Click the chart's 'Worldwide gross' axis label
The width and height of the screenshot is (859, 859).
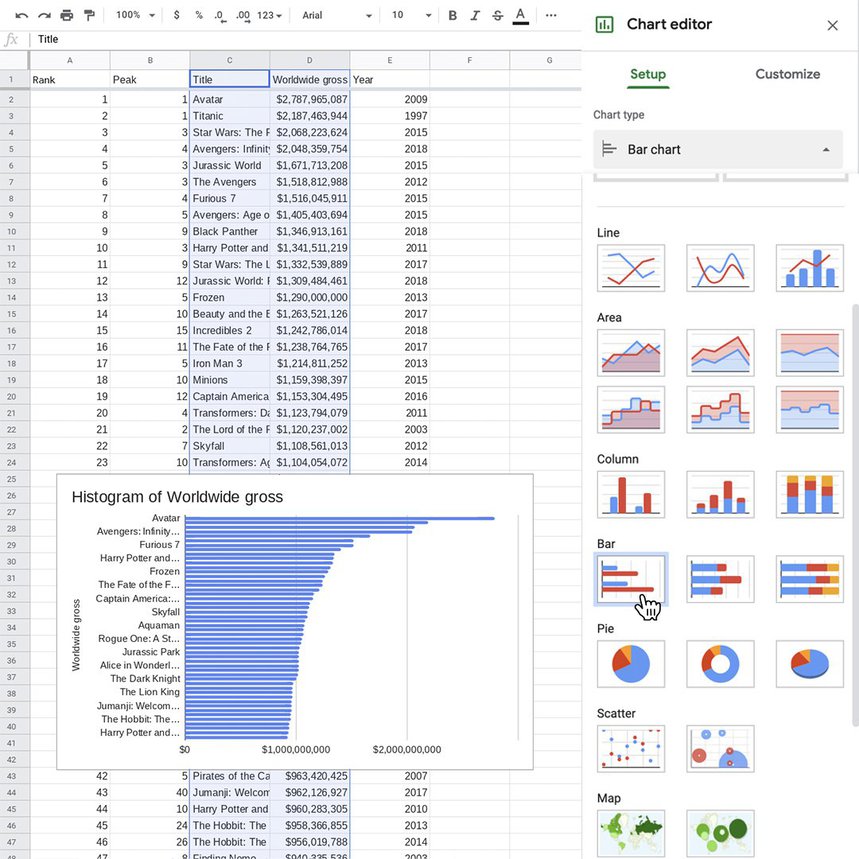76,635
